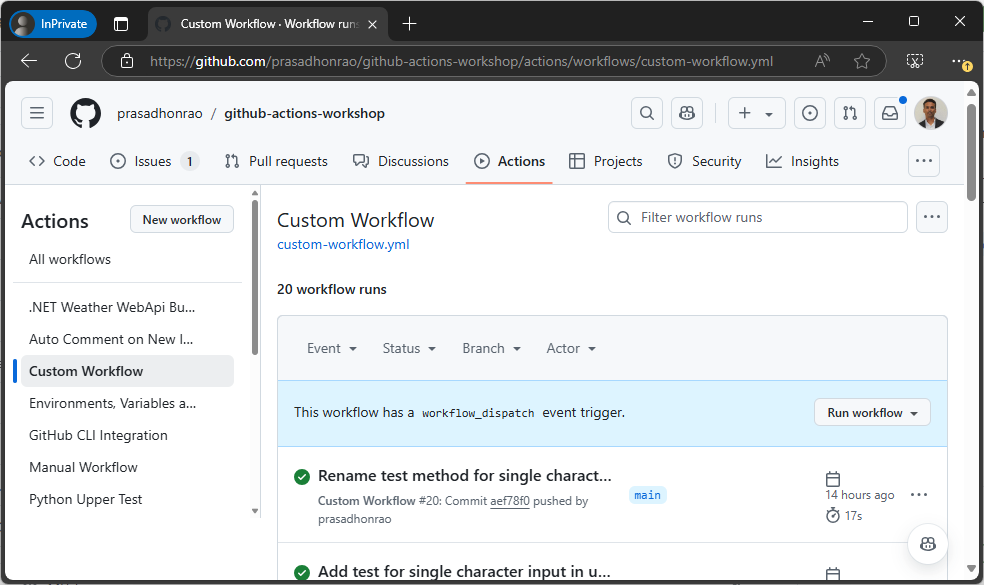Click the 14 hours ago timestamp
The width and height of the screenshot is (984, 585).
pyautogui.click(x=860, y=495)
